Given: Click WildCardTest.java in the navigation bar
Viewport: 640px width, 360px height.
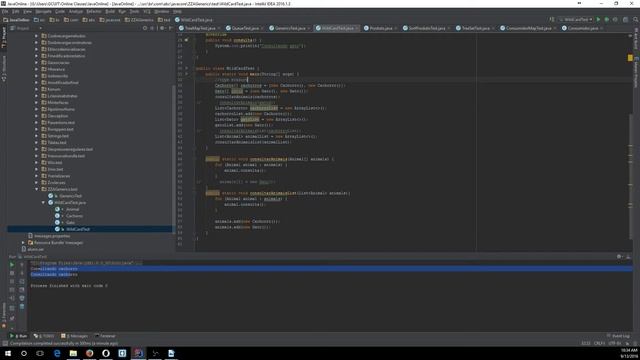Looking at the screenshot, I should [193, 20].
